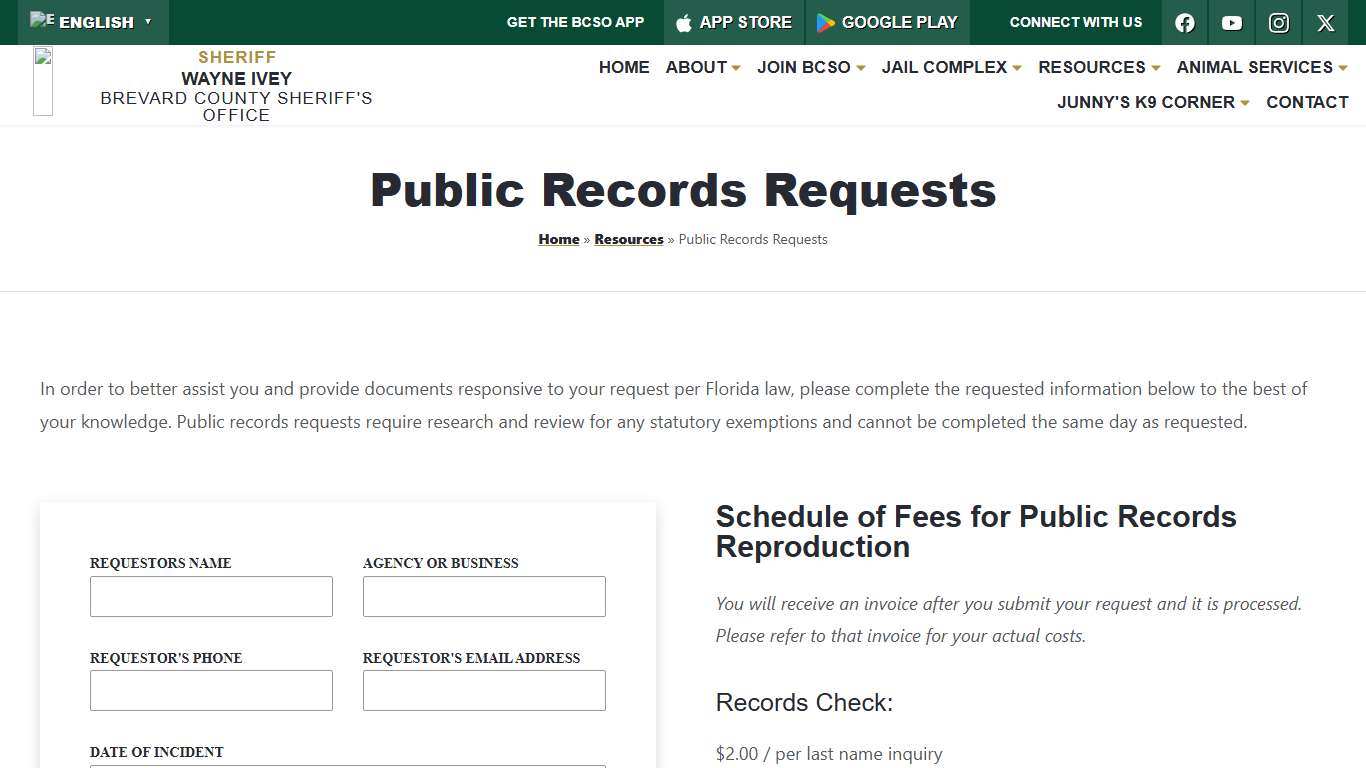1366x768 pixels.
Task: Click the X (Twitter) icon
Action: 1325,22
